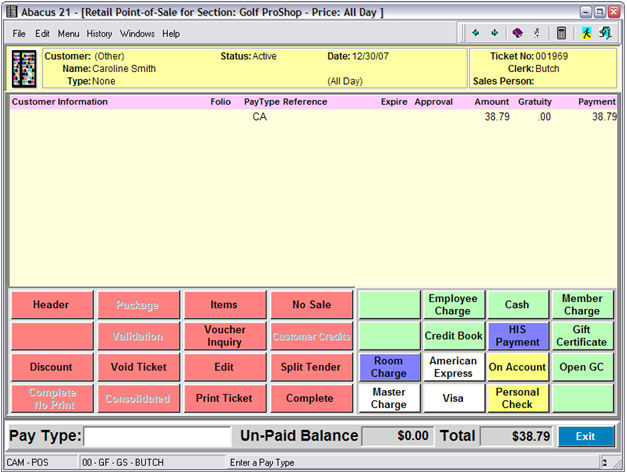
Task: Click the Abacus logo beside customer info
Action: point(24,69)
